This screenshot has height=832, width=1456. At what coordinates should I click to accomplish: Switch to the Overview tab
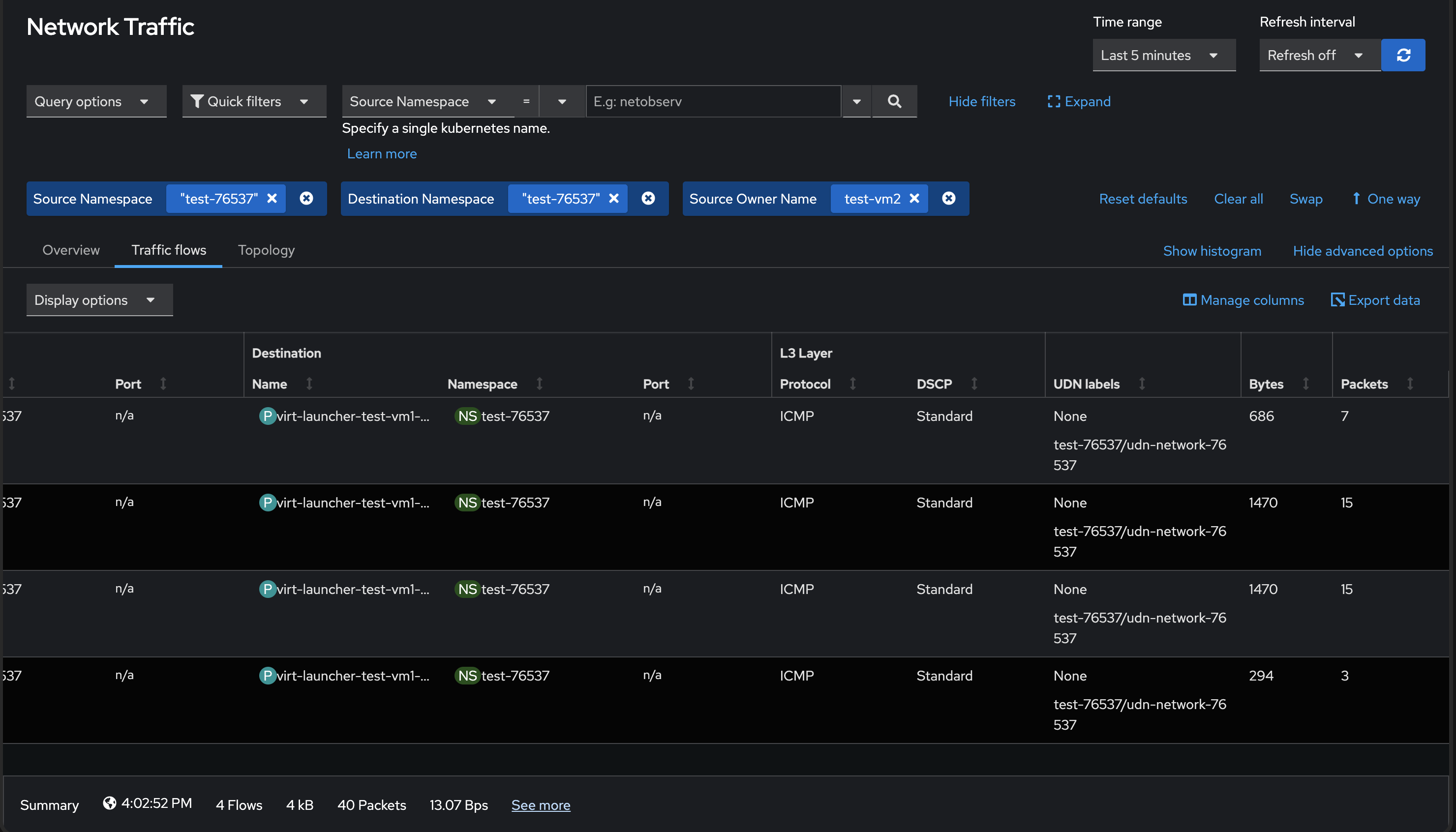(x=71, y=250)
